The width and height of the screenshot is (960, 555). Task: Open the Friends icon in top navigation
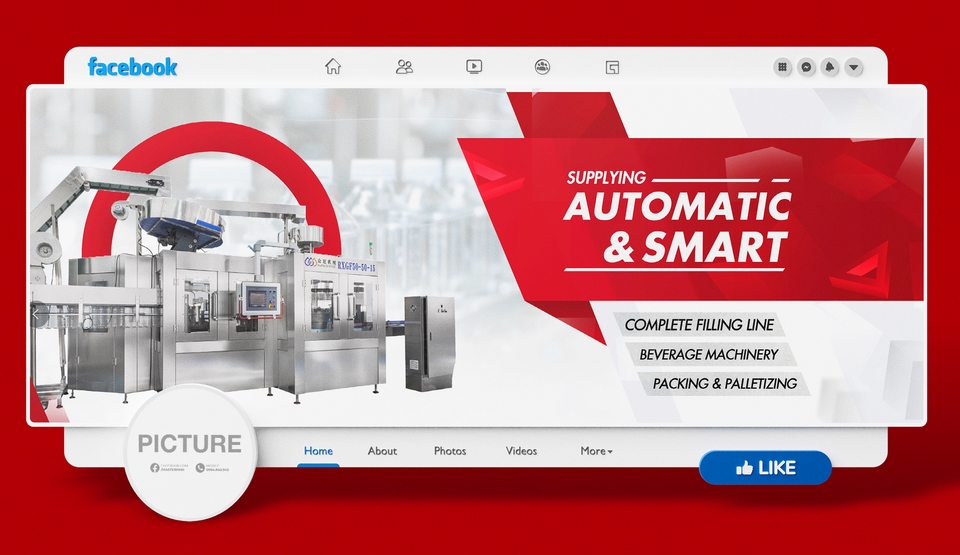pos(404,67)
